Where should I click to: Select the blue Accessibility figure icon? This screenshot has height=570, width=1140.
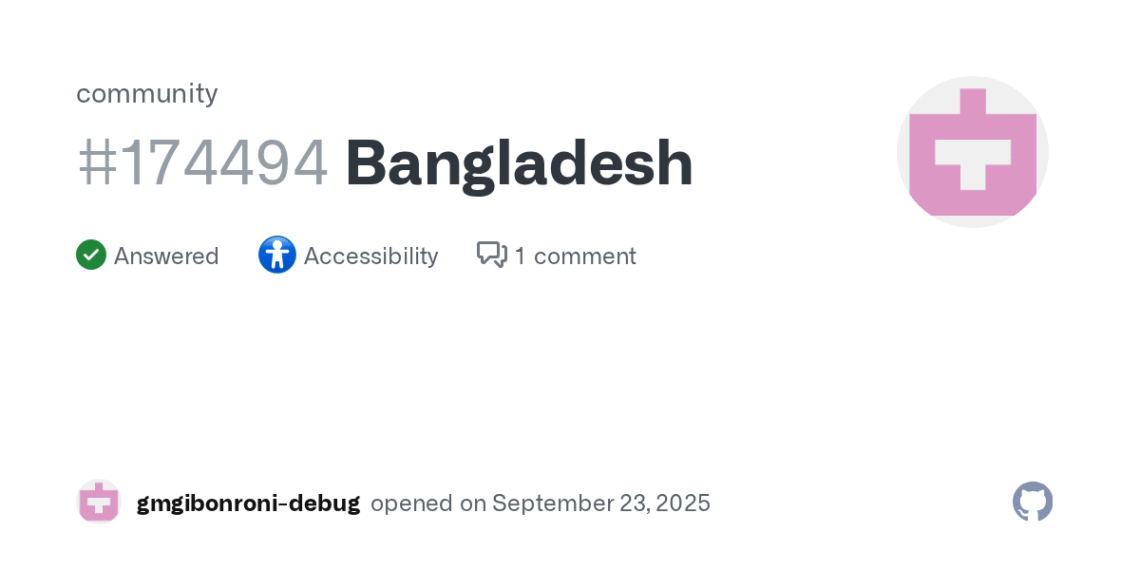click(x=277, y=254)
